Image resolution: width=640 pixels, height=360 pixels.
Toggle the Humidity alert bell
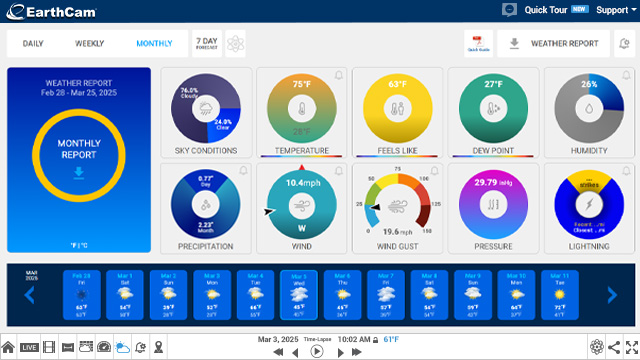(626, 76)
